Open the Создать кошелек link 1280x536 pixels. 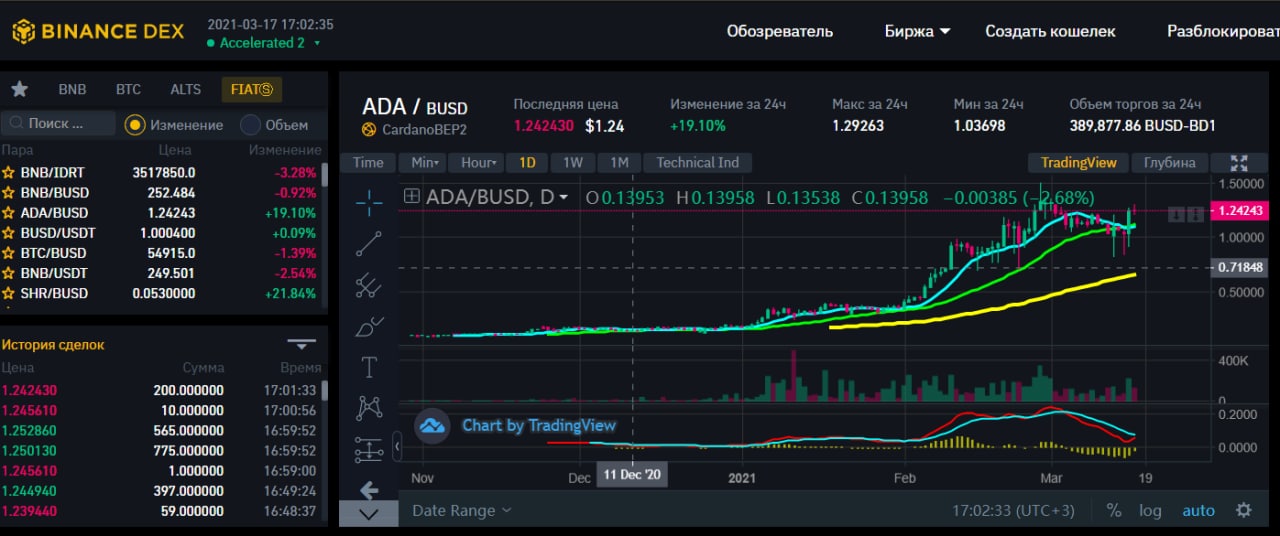click(x=1050, y=31)
